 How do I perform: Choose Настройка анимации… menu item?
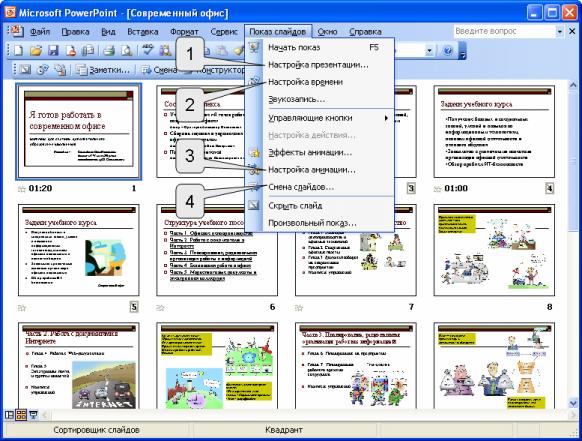(x=320, y=170)
